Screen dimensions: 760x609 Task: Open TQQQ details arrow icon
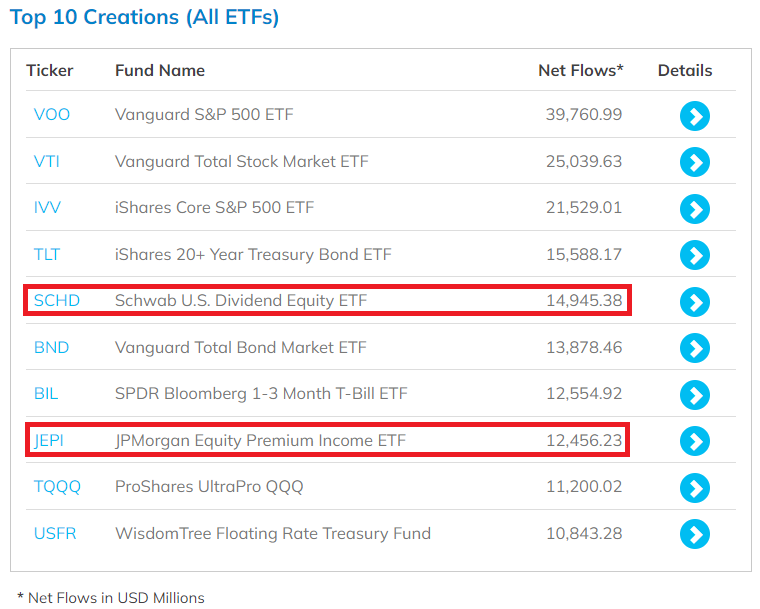pos(694,487)
